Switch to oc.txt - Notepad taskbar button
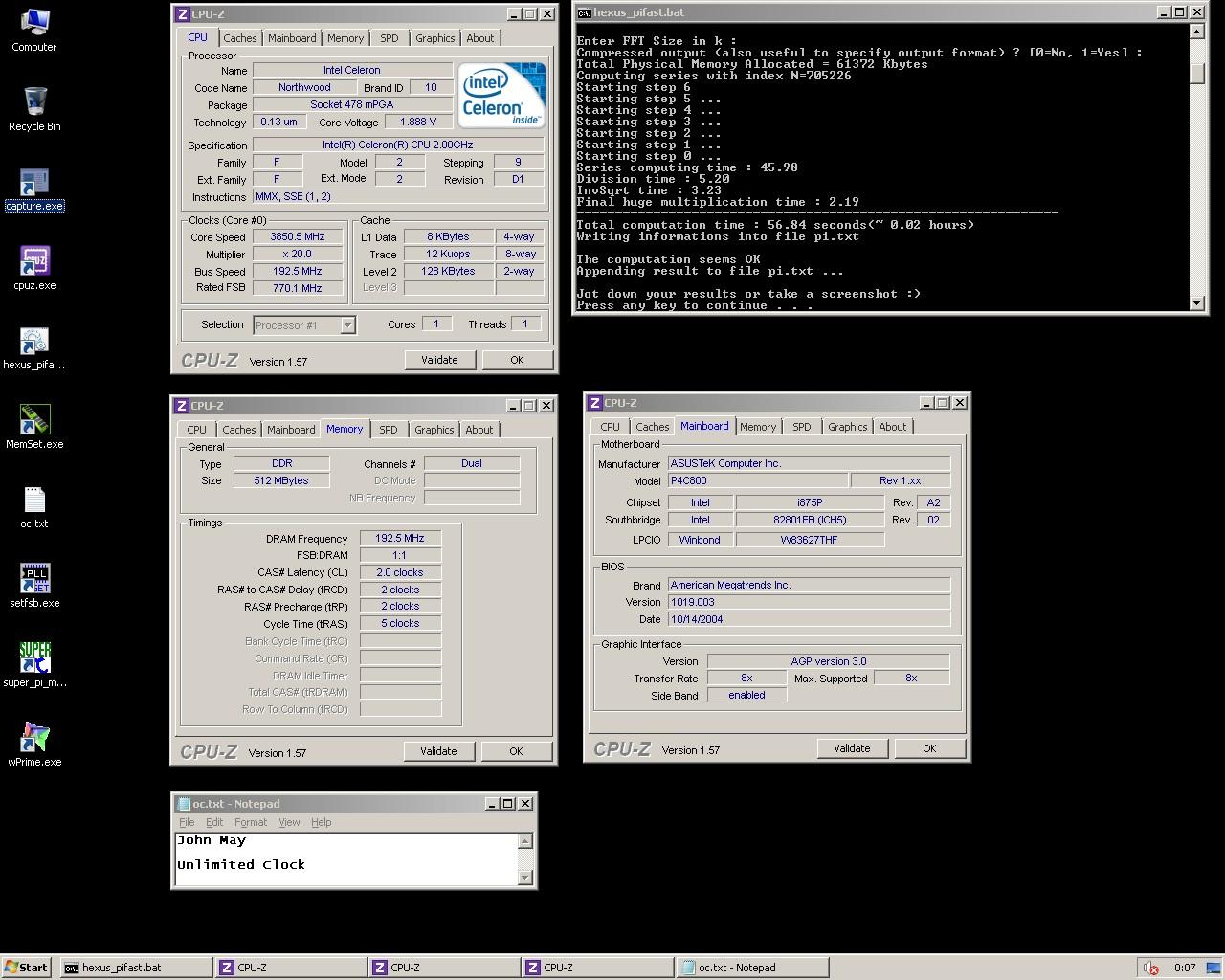This screenshot has width=1225, height=980. pos(752,968)
